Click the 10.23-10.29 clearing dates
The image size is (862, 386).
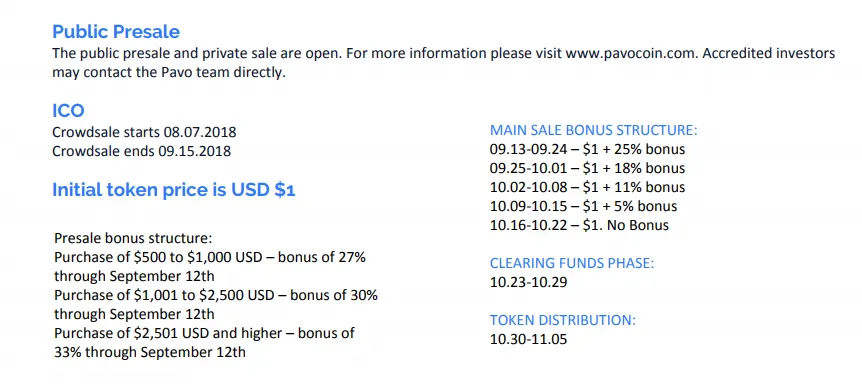[x=528, y=282]
